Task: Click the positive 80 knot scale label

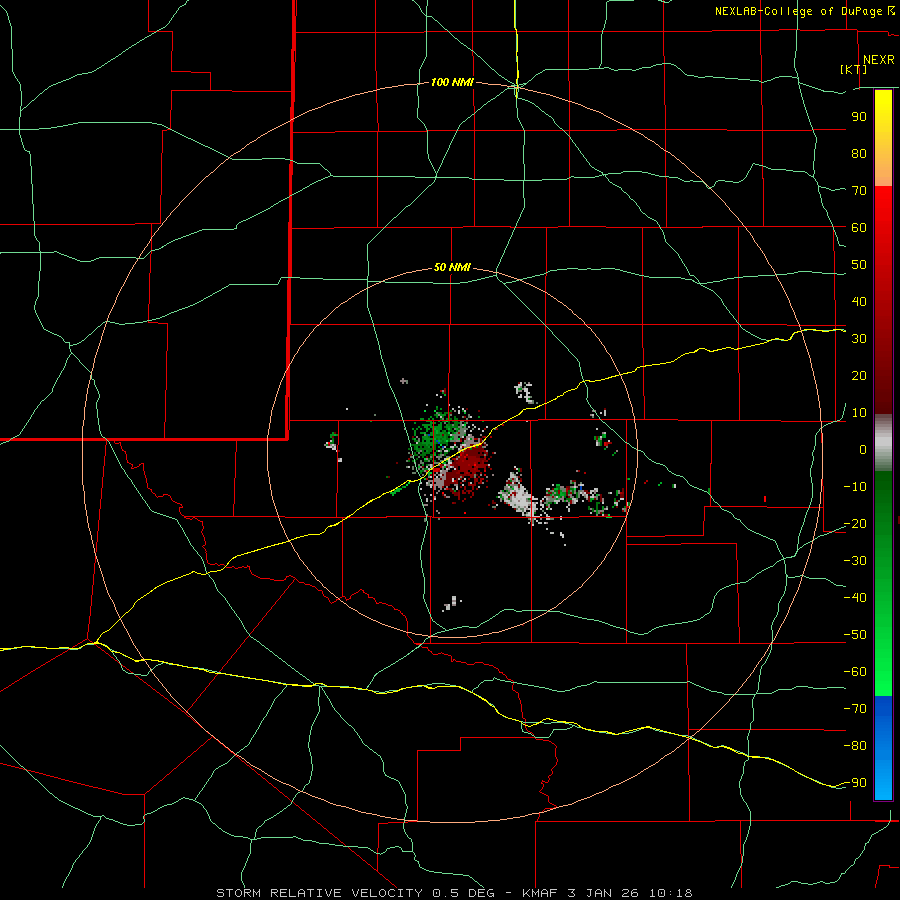Action: 859,154
